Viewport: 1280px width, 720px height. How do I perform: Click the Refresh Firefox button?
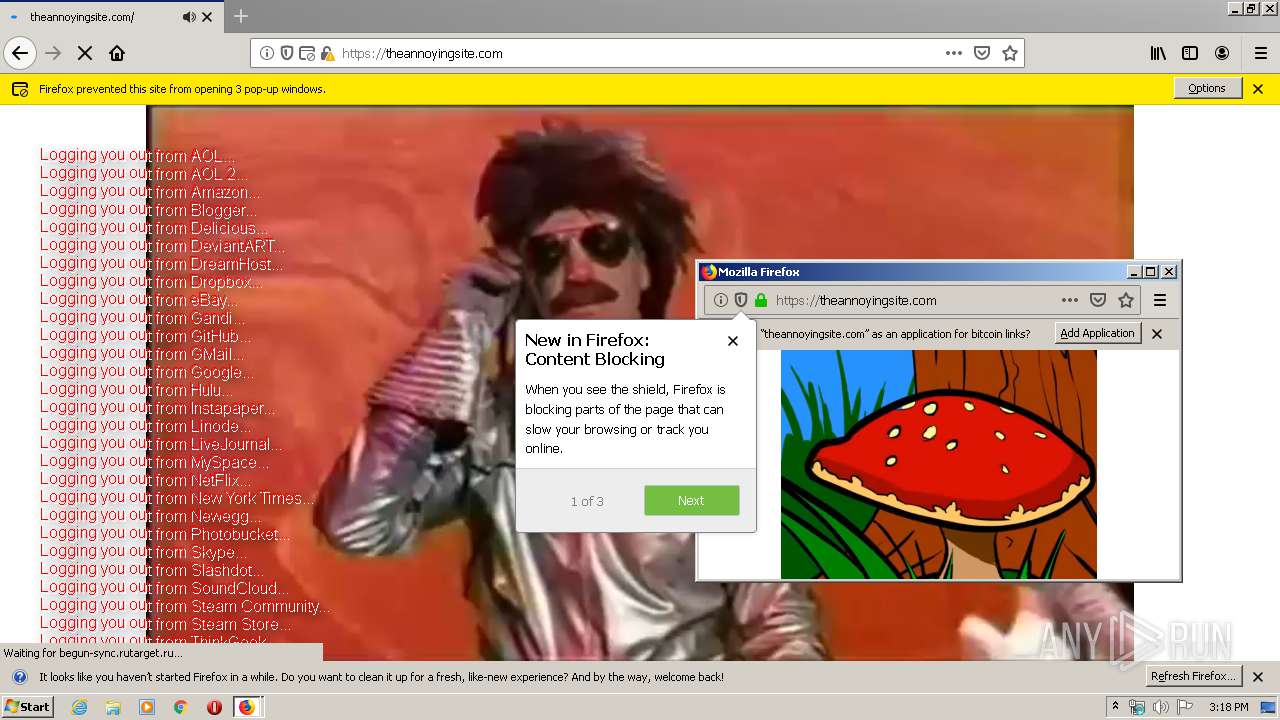(x=1193, y=676)
